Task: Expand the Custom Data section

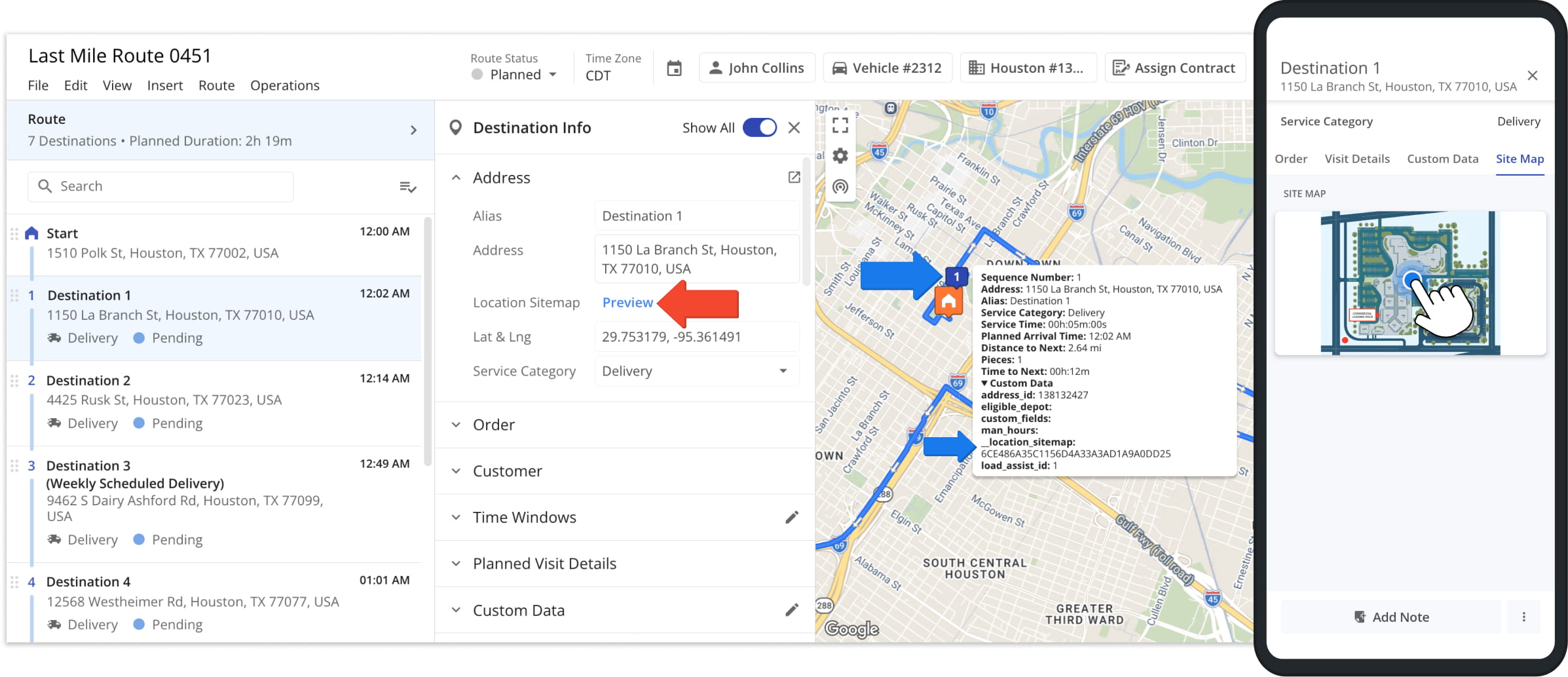Action: 456,610
